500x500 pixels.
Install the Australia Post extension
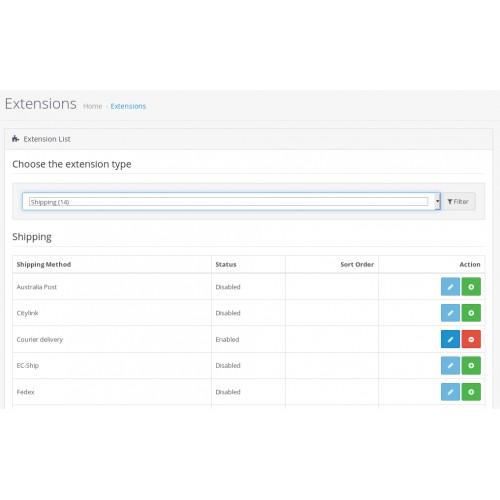[x=471, y=287]
